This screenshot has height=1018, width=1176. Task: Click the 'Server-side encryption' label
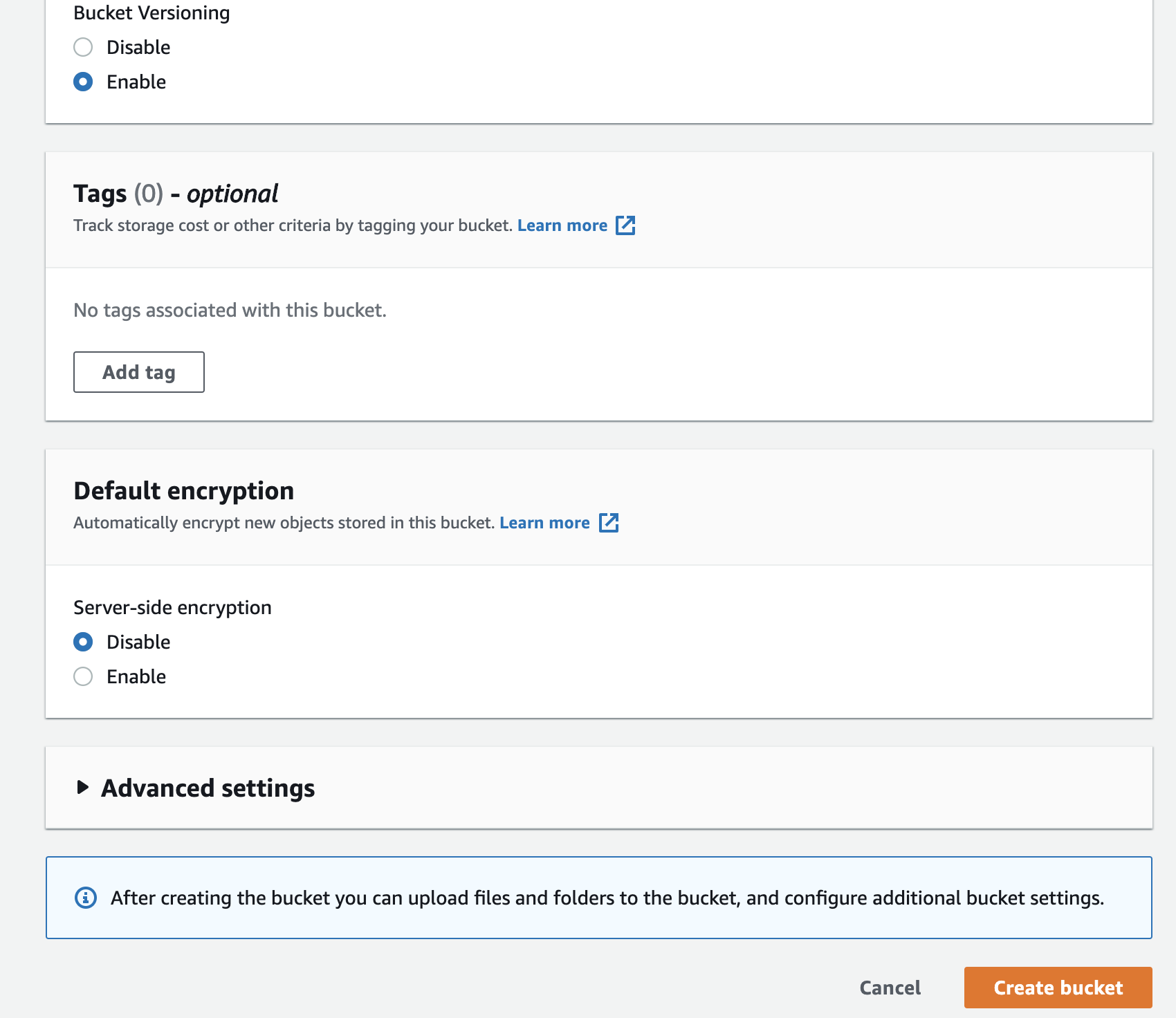(172, 607)
